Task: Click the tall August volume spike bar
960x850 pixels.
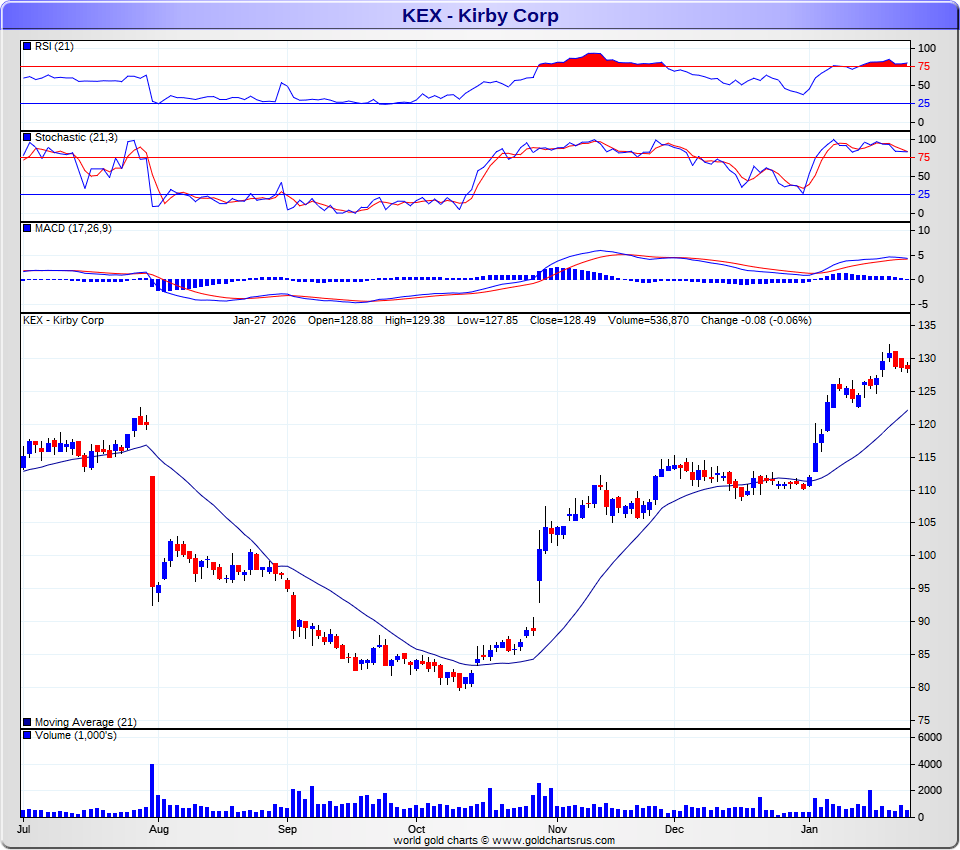Action: 152,791
